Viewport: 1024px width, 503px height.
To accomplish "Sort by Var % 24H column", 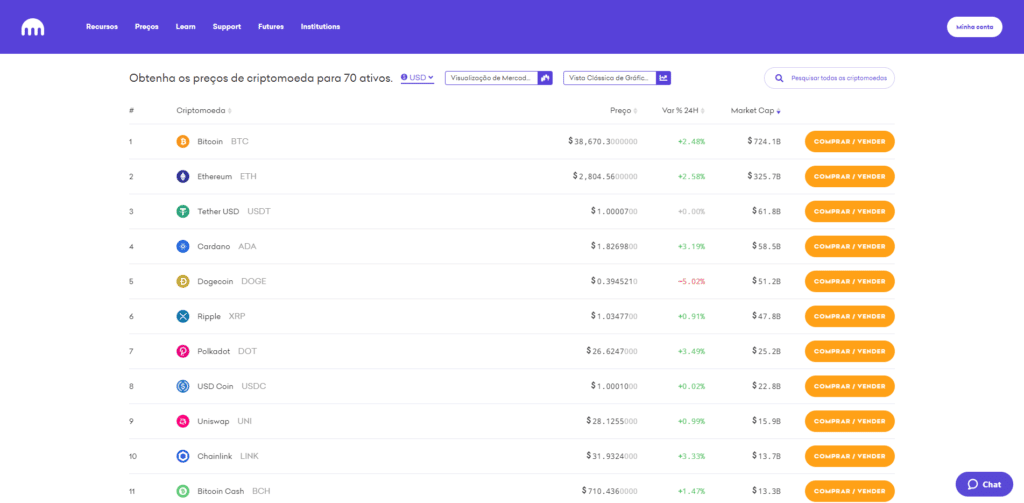I will point(683,110).
